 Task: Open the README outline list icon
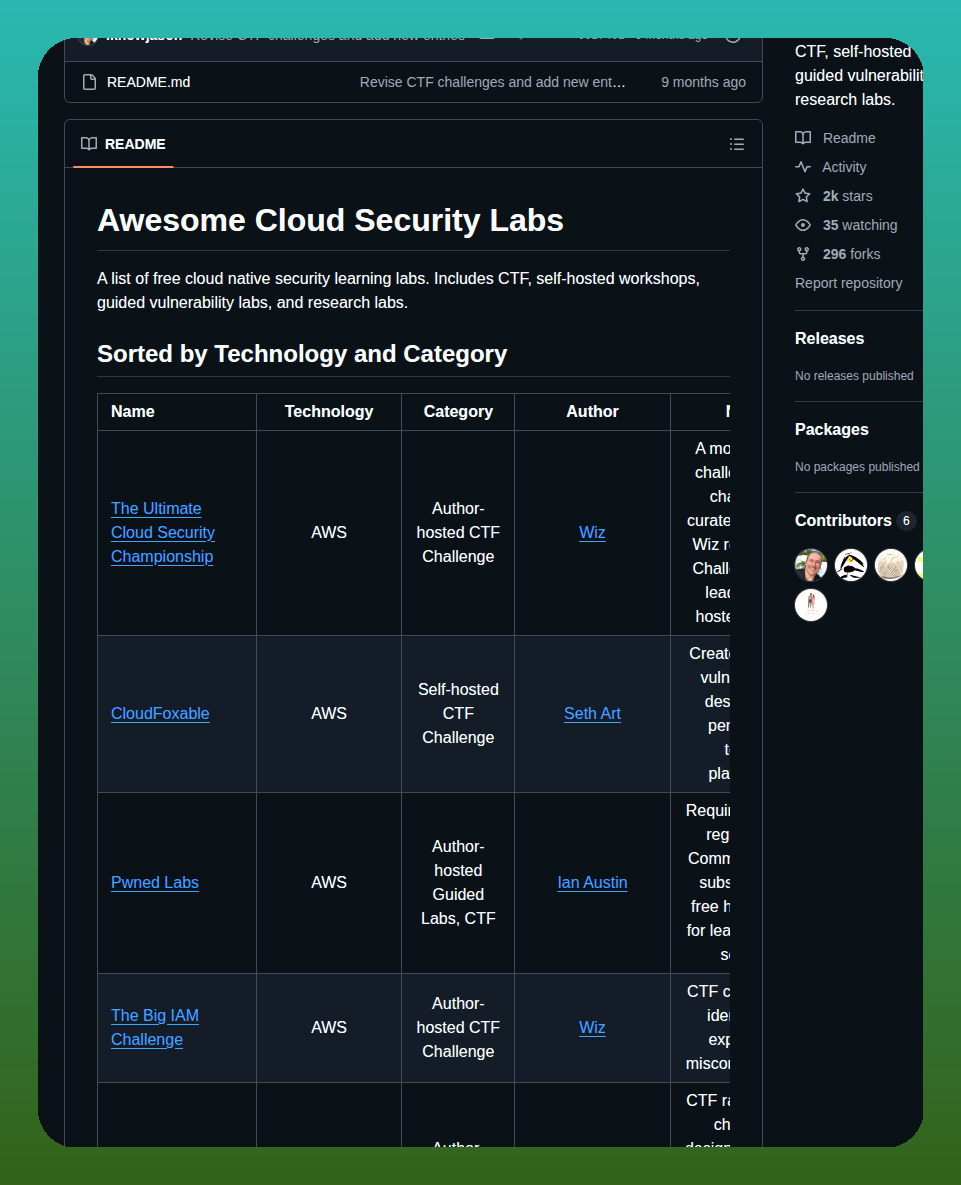737,144
